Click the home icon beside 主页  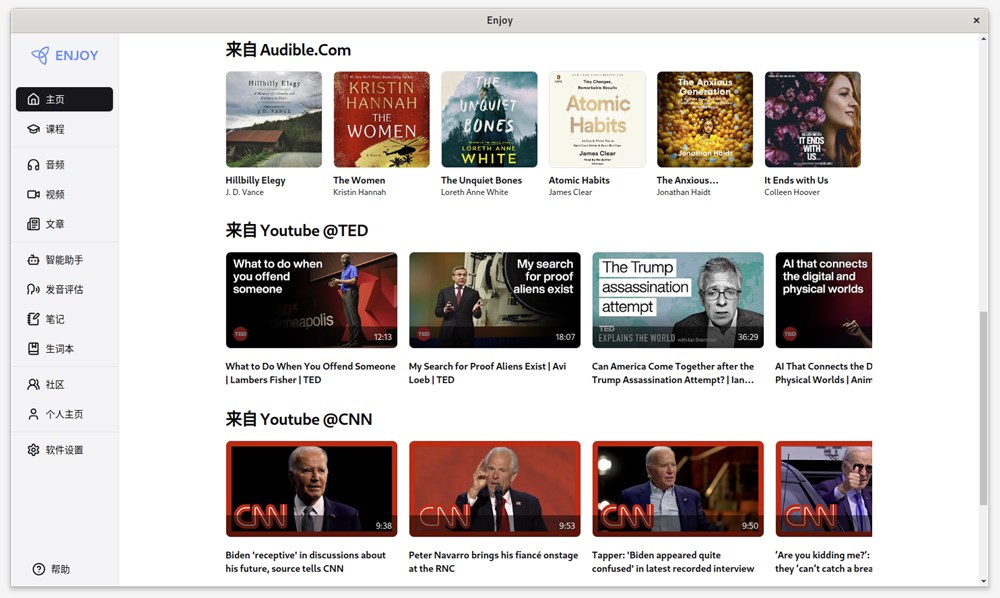pos(33,99)
